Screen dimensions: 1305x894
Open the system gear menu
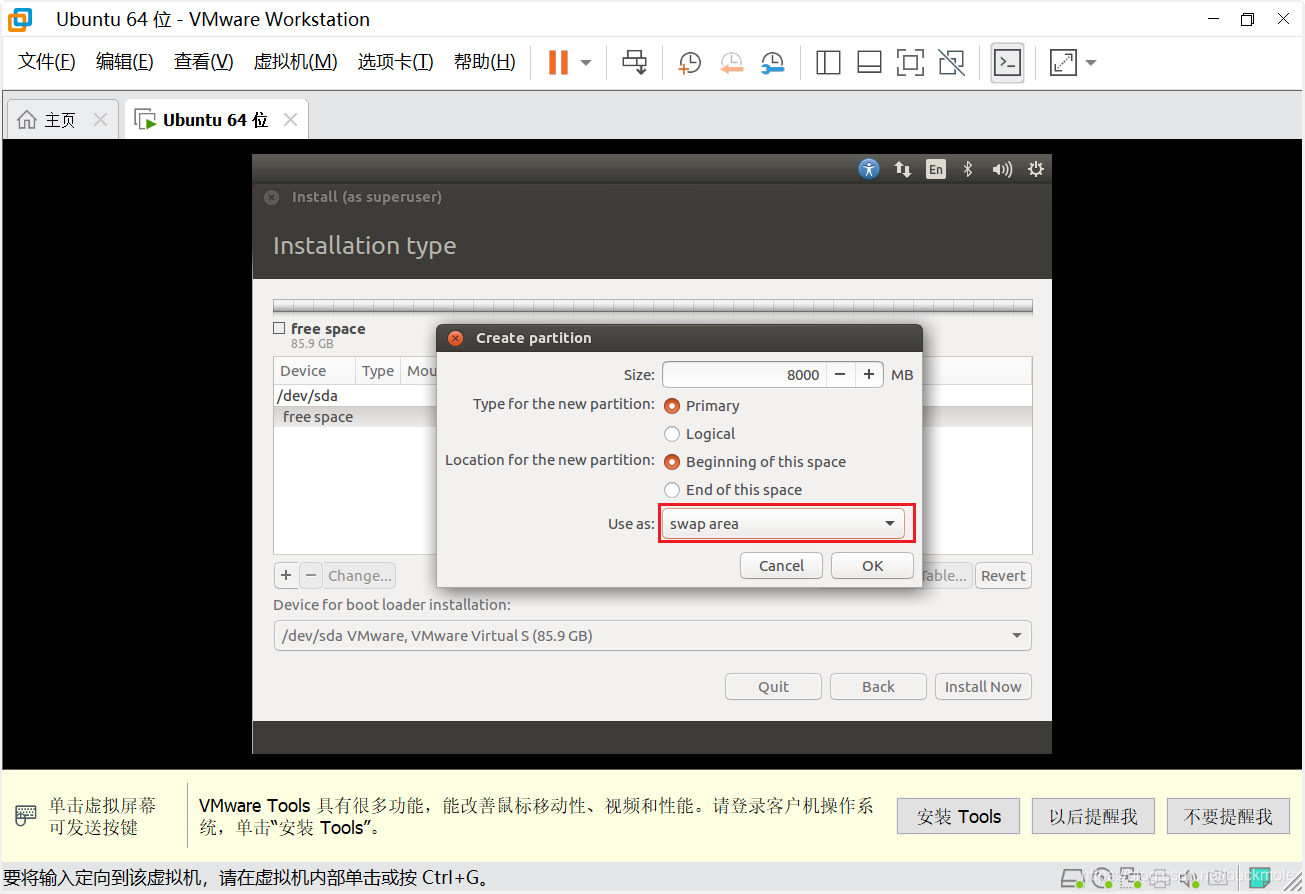coord(1036,169)
